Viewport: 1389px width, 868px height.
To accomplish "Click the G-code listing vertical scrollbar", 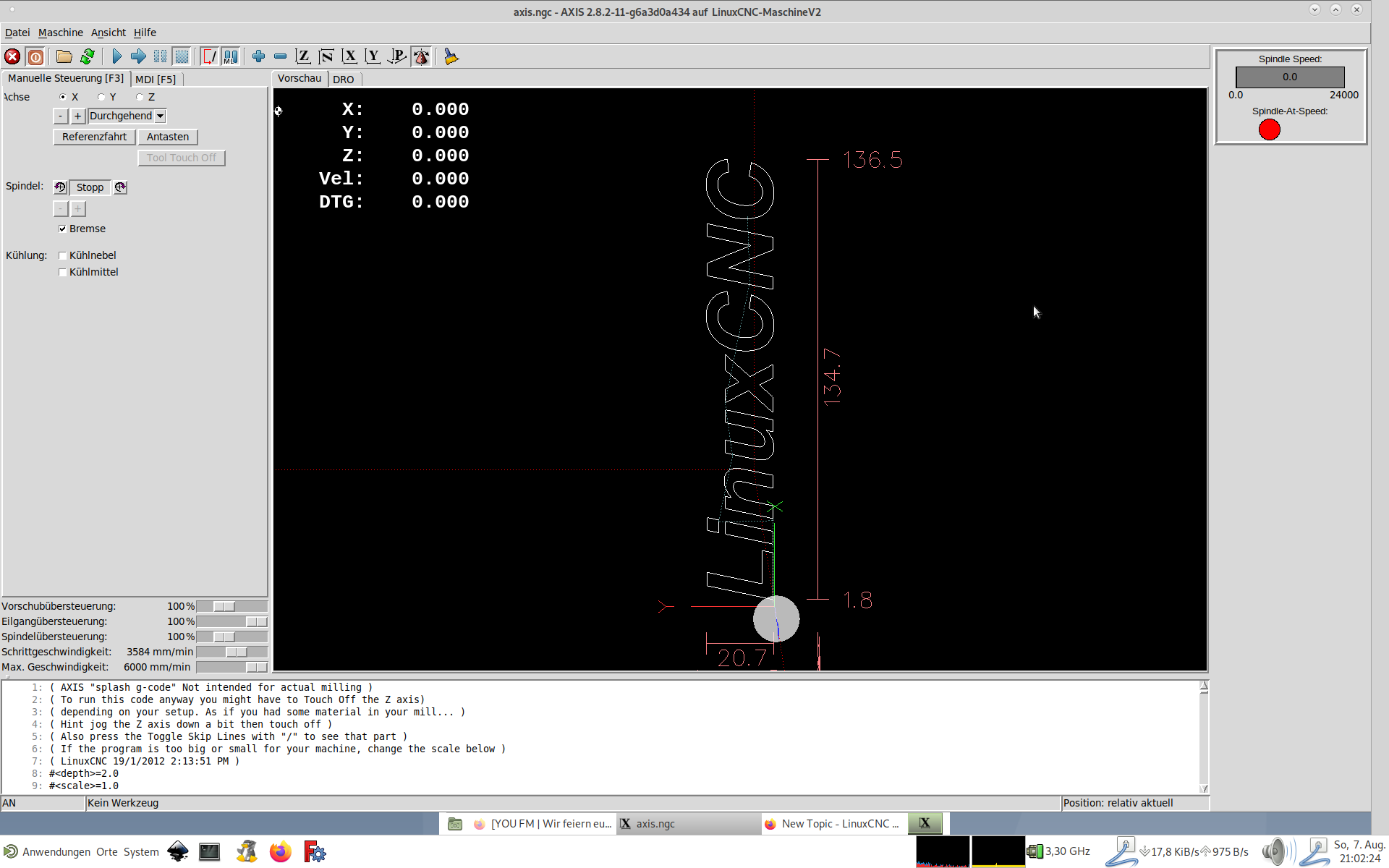I will click(x=1204, y=736).
